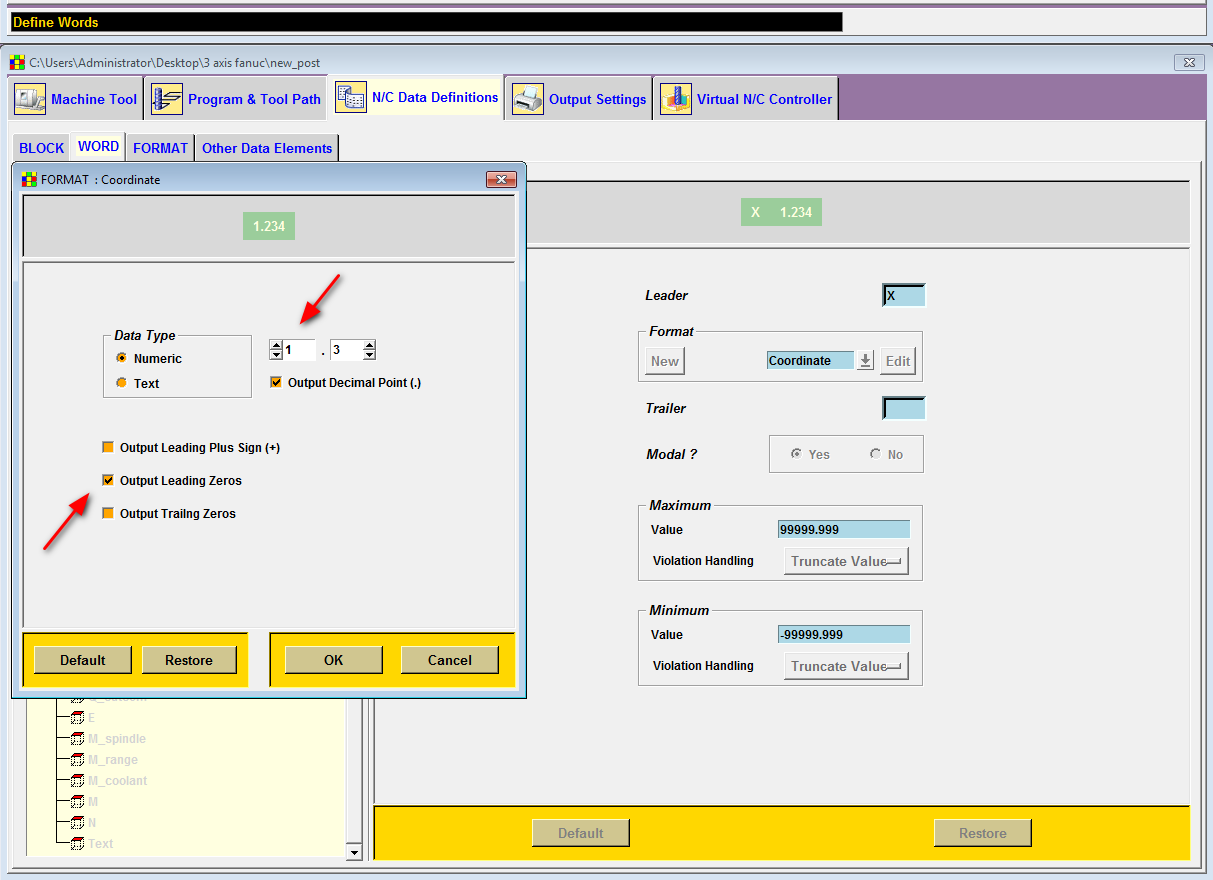Click Cancel in FORMAT dialog
1213x880 pixels.
click(450, 660)
